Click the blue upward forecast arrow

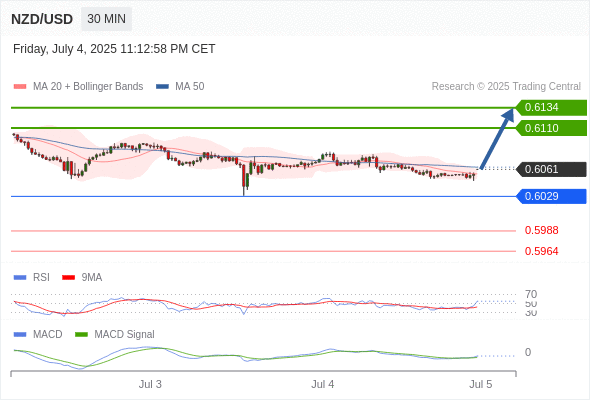coord(497,138)
